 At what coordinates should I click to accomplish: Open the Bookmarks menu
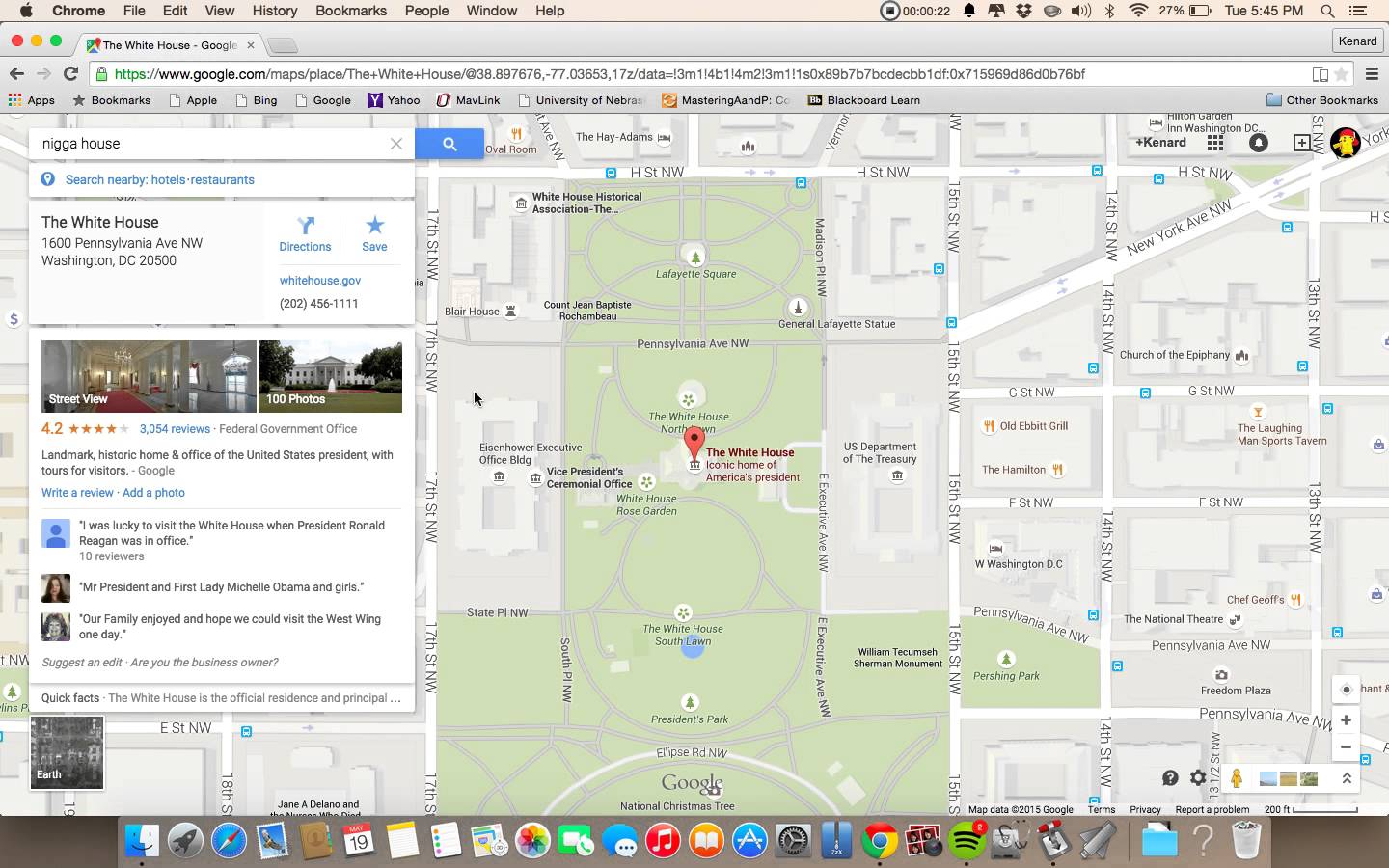click(x=351, y=11)
